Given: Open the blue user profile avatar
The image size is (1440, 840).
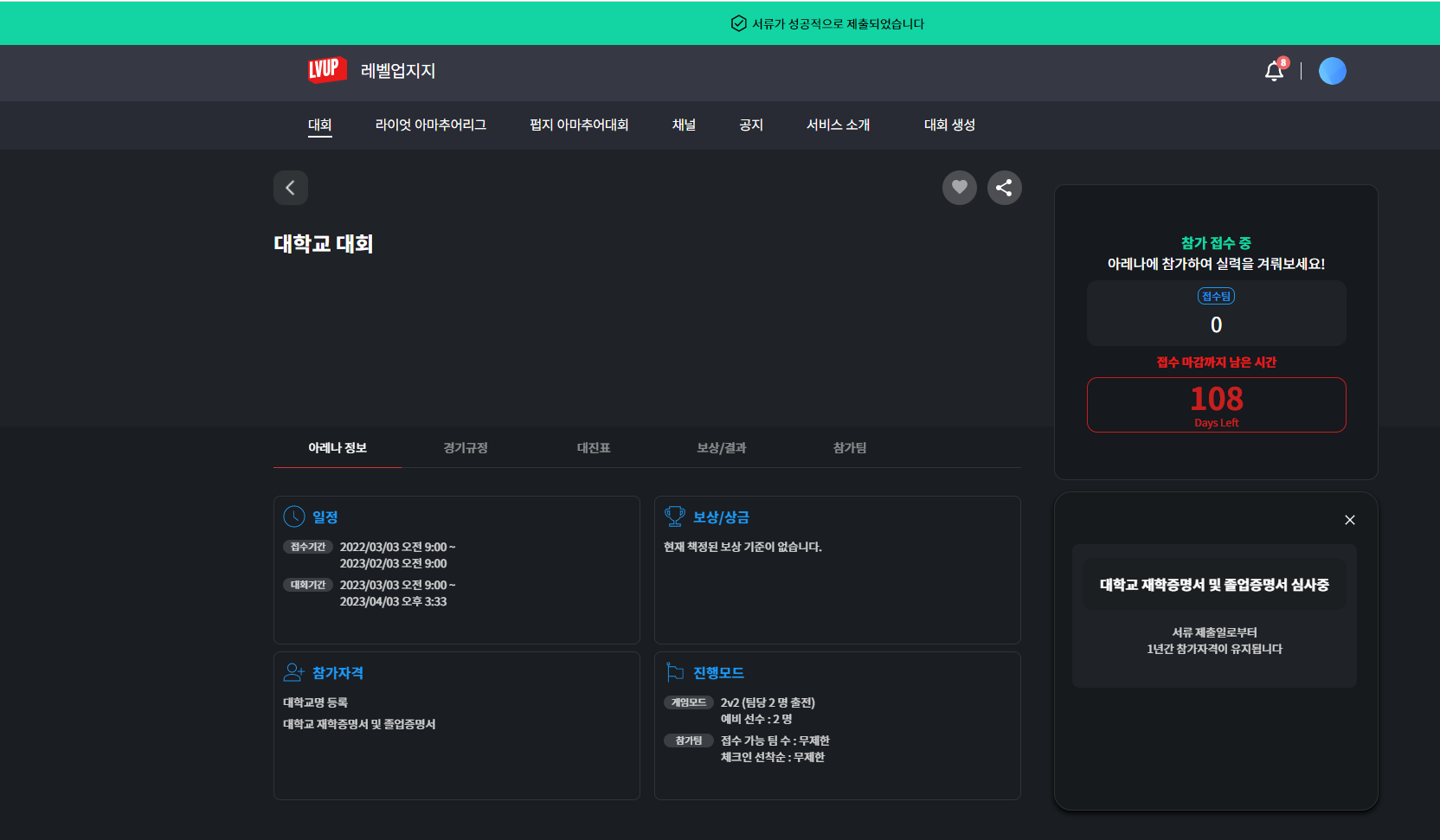Looking at the screenshot, I should tap(1332, 71).
